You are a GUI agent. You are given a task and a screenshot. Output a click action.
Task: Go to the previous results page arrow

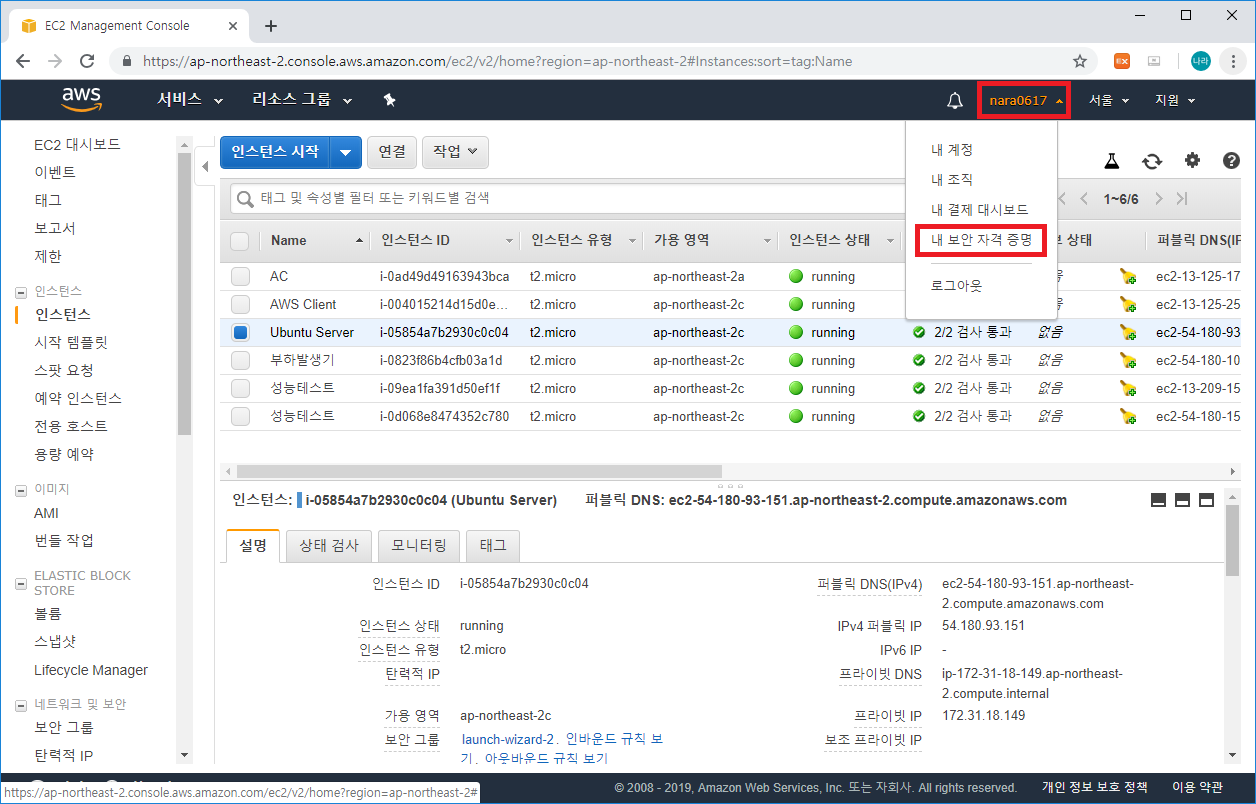[x=1084, y=199]
